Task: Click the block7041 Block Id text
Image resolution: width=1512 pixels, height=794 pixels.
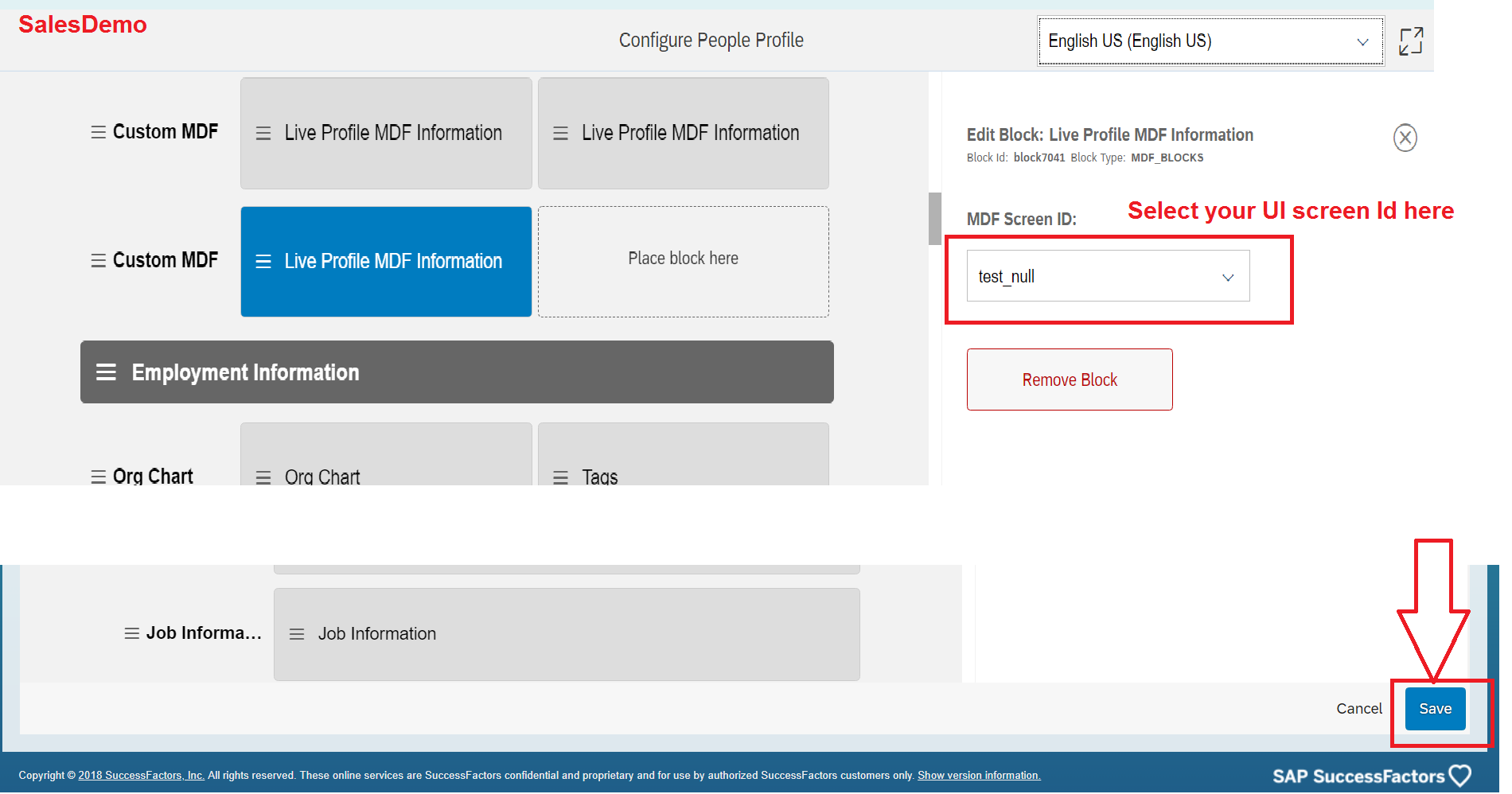Action: click(x=1039, y=158)
